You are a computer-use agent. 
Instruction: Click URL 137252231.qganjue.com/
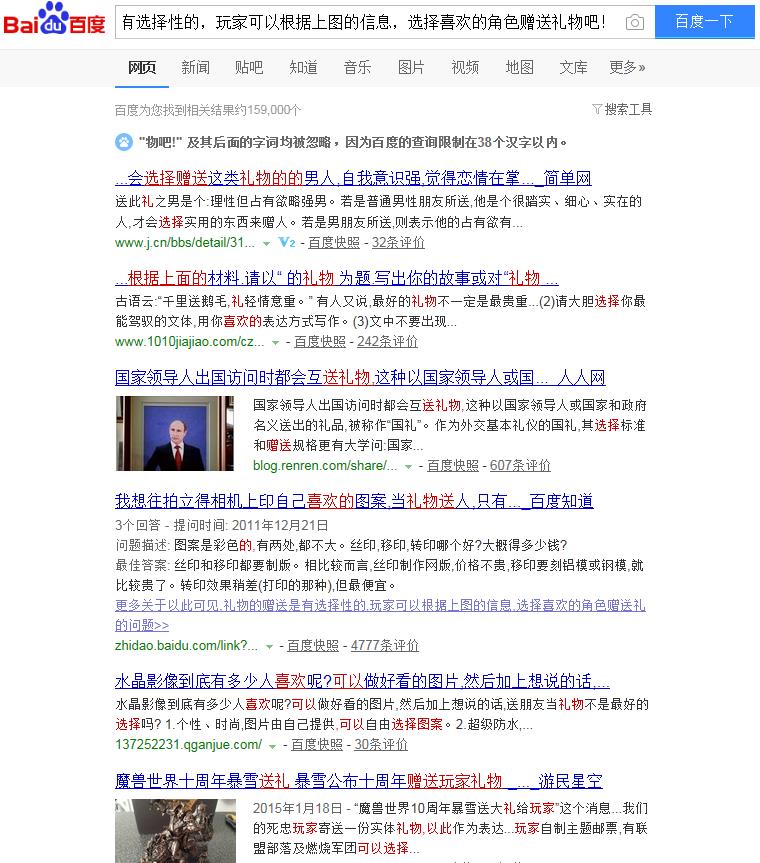pyautogui.click(x=188, y=745)
